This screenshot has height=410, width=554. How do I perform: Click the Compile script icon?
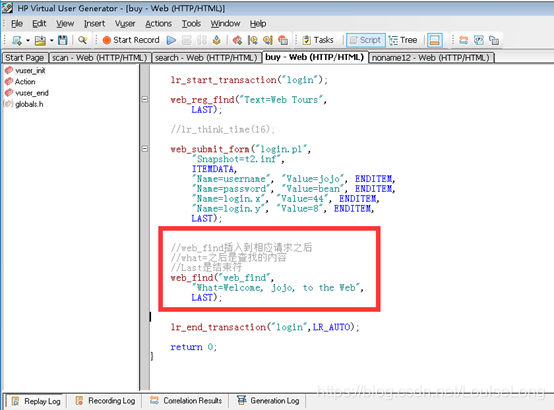click(x=217, y=40)
